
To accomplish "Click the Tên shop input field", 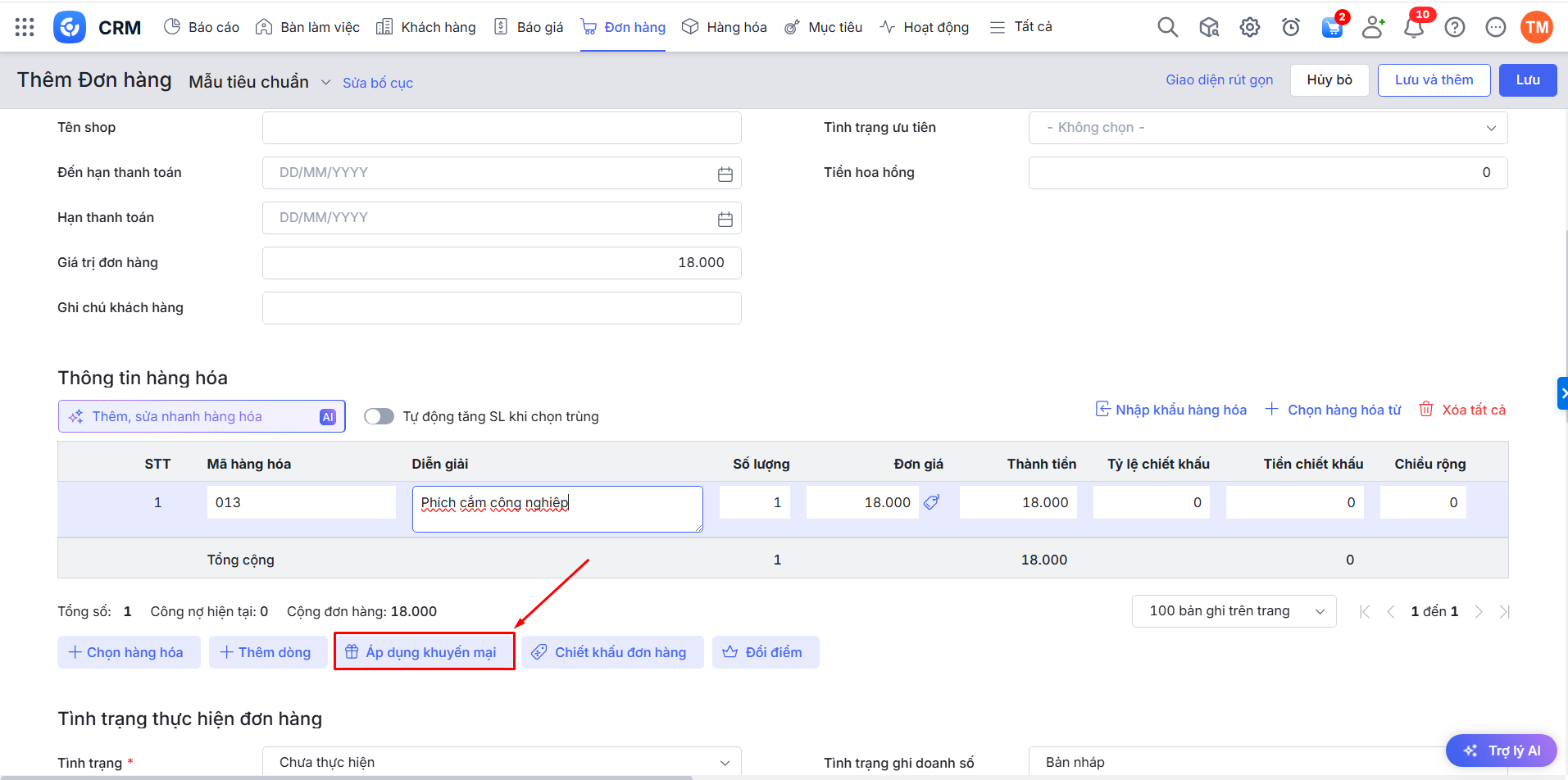I will click(x=501, y=128).
